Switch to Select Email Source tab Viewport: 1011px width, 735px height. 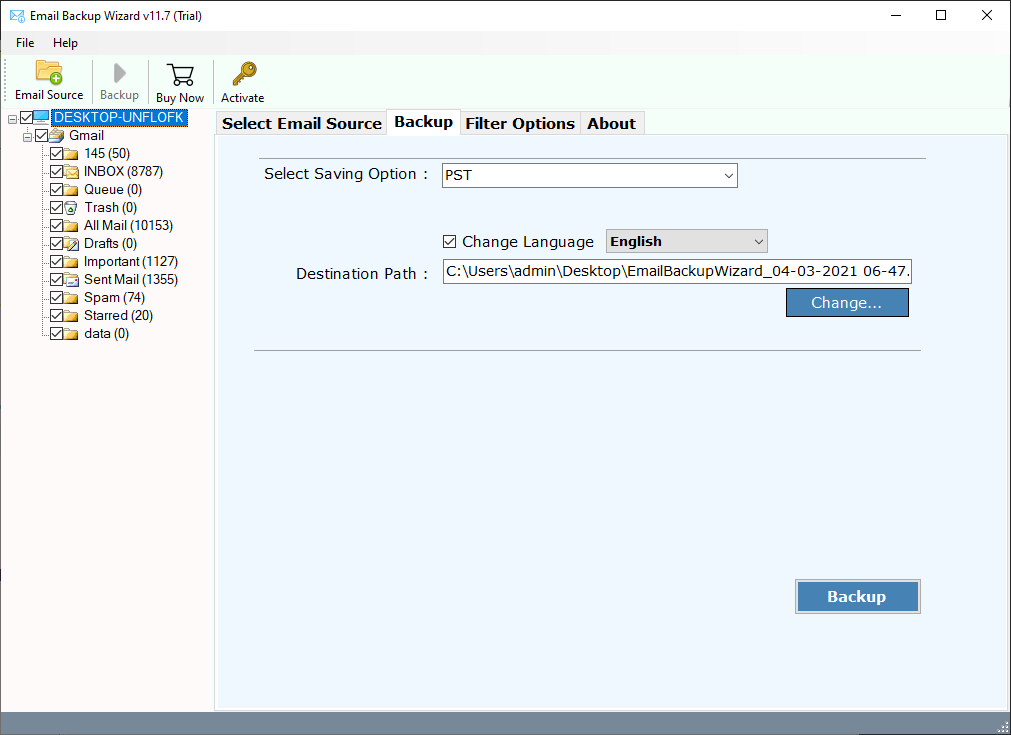302,123
